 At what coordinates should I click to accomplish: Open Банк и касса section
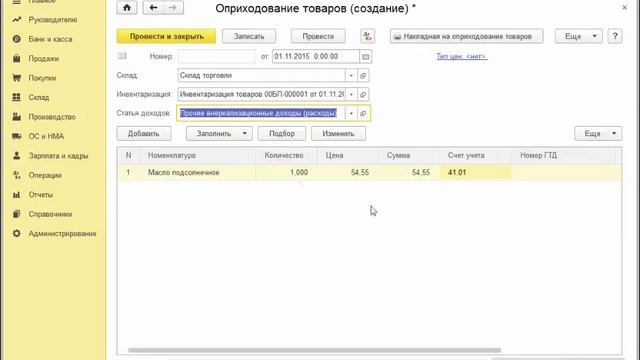50,39
